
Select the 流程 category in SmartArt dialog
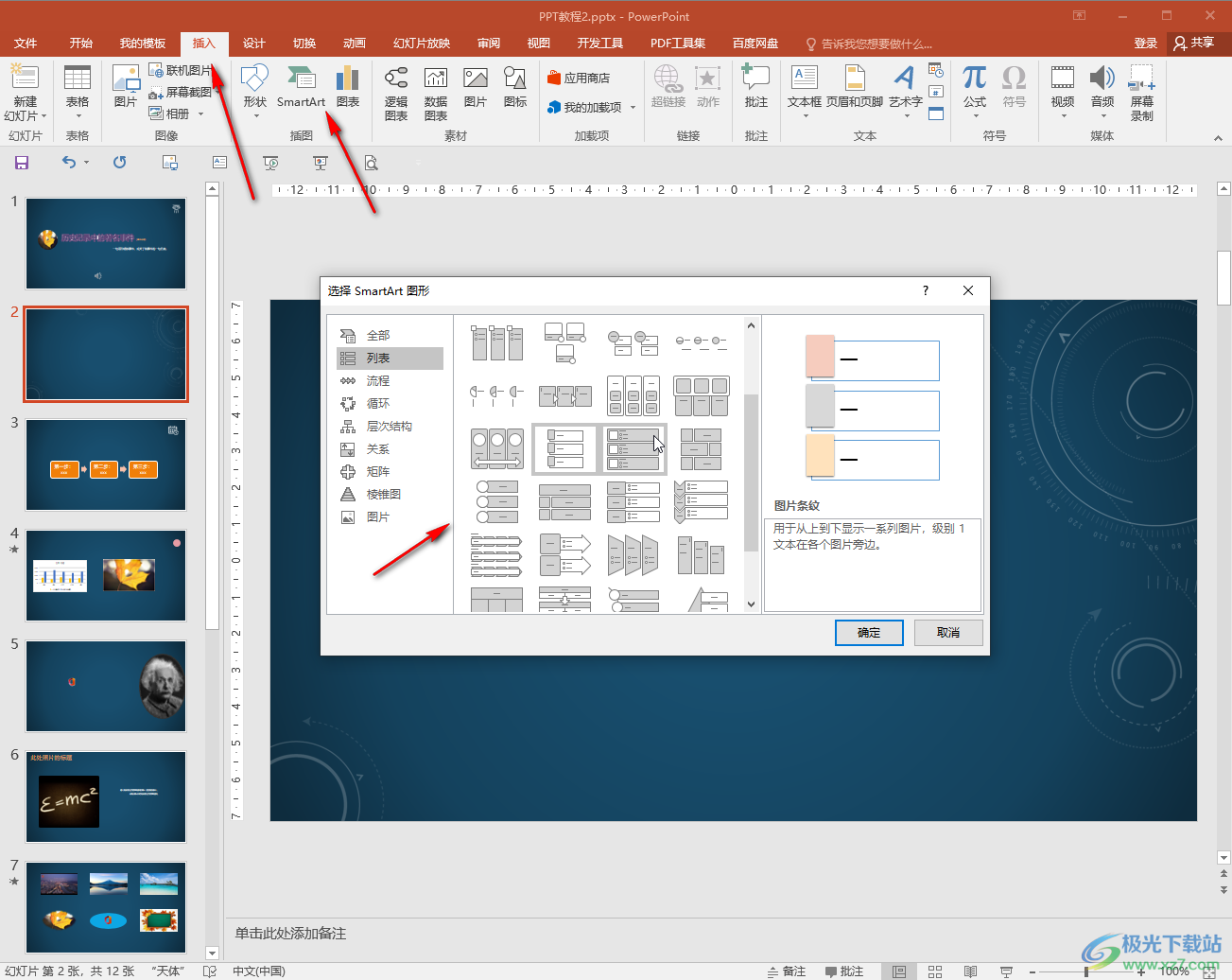tap(378, 381)
